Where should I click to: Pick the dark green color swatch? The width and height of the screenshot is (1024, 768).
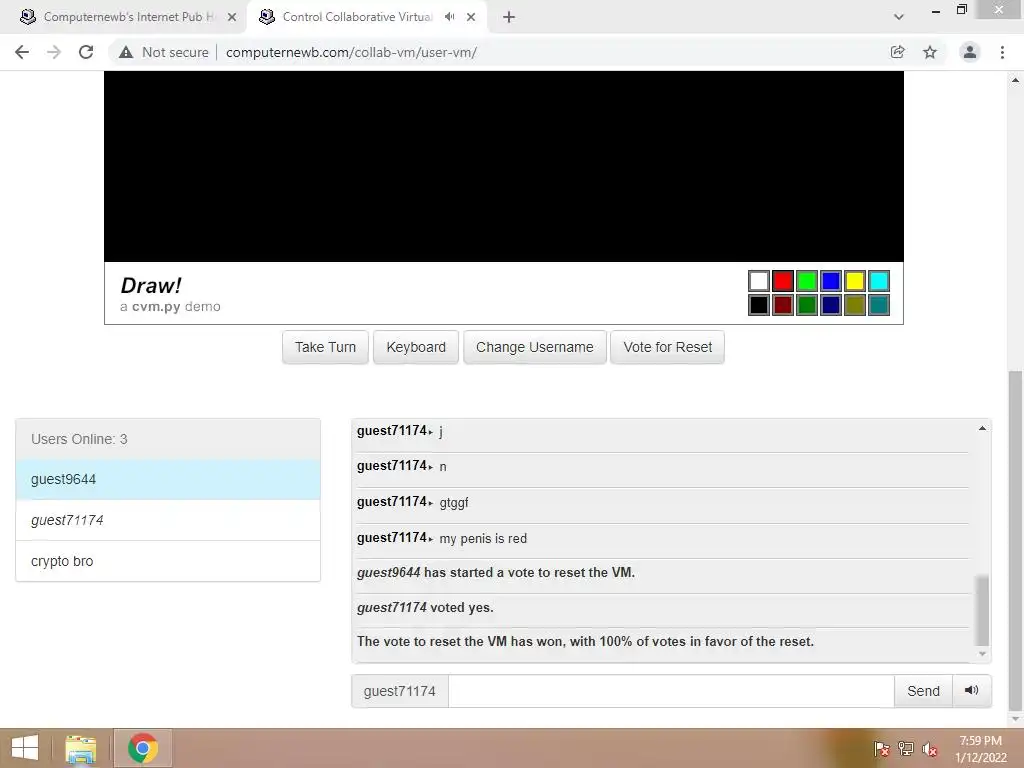(807, 305)
